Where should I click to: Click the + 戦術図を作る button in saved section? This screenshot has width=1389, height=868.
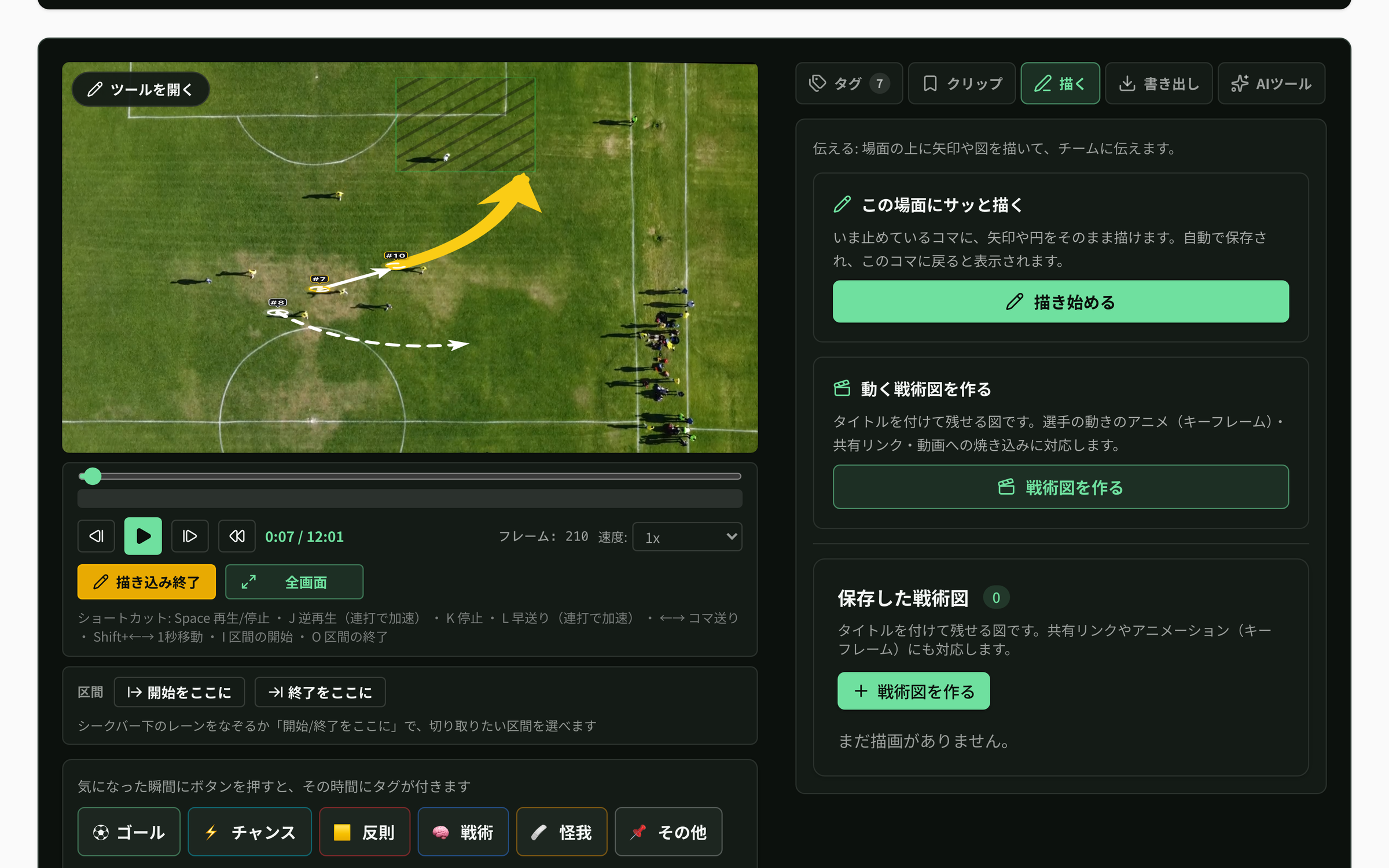[x=914, y=691]
